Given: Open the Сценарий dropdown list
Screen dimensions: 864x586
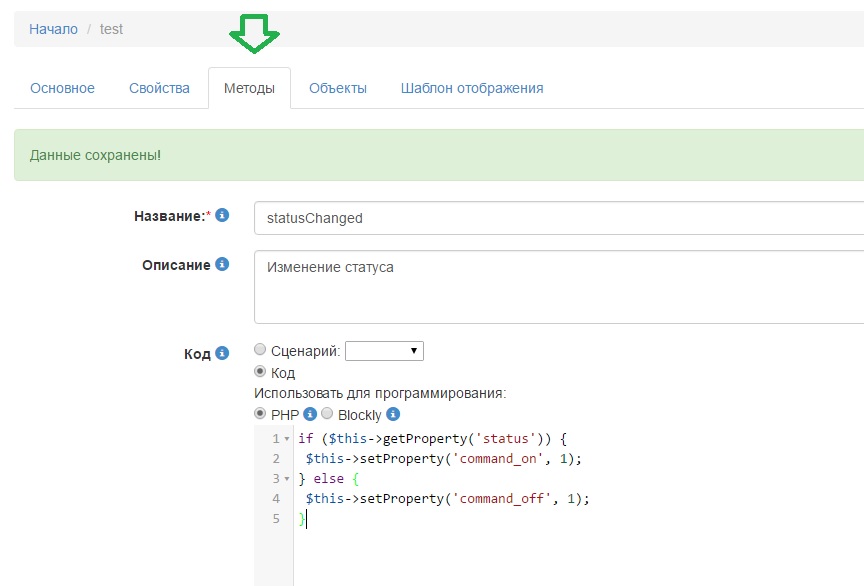Looking at the screenshot, I should click(384, 351).
